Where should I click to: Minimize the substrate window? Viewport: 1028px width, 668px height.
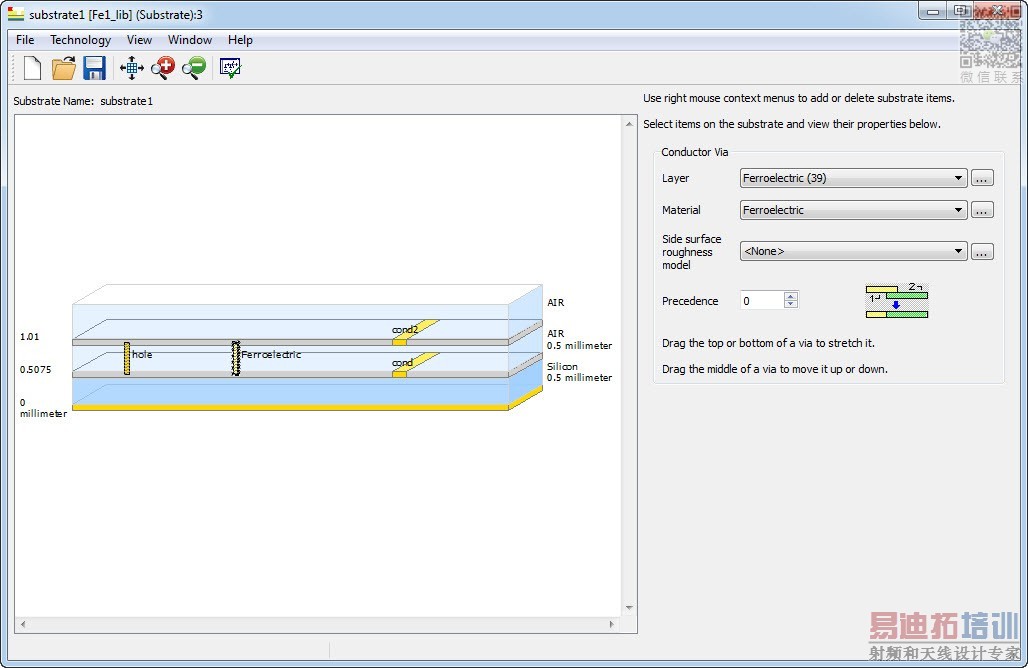[933, 11]
